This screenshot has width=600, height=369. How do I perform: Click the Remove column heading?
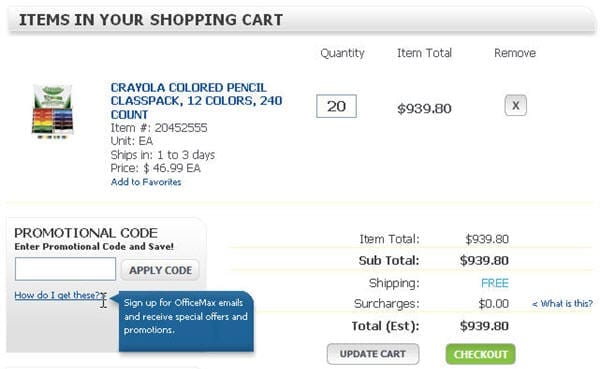click(515, 53)
